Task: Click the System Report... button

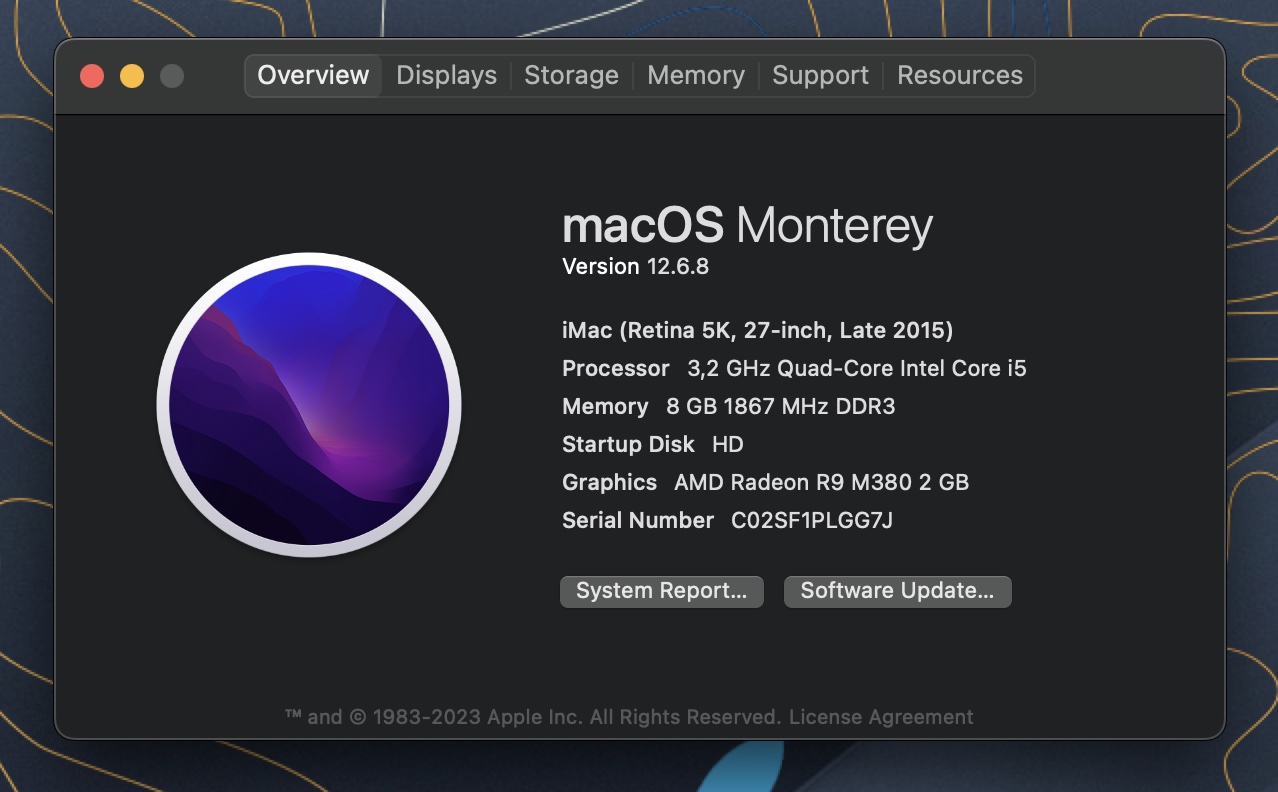Action: (x=661, y=591)
